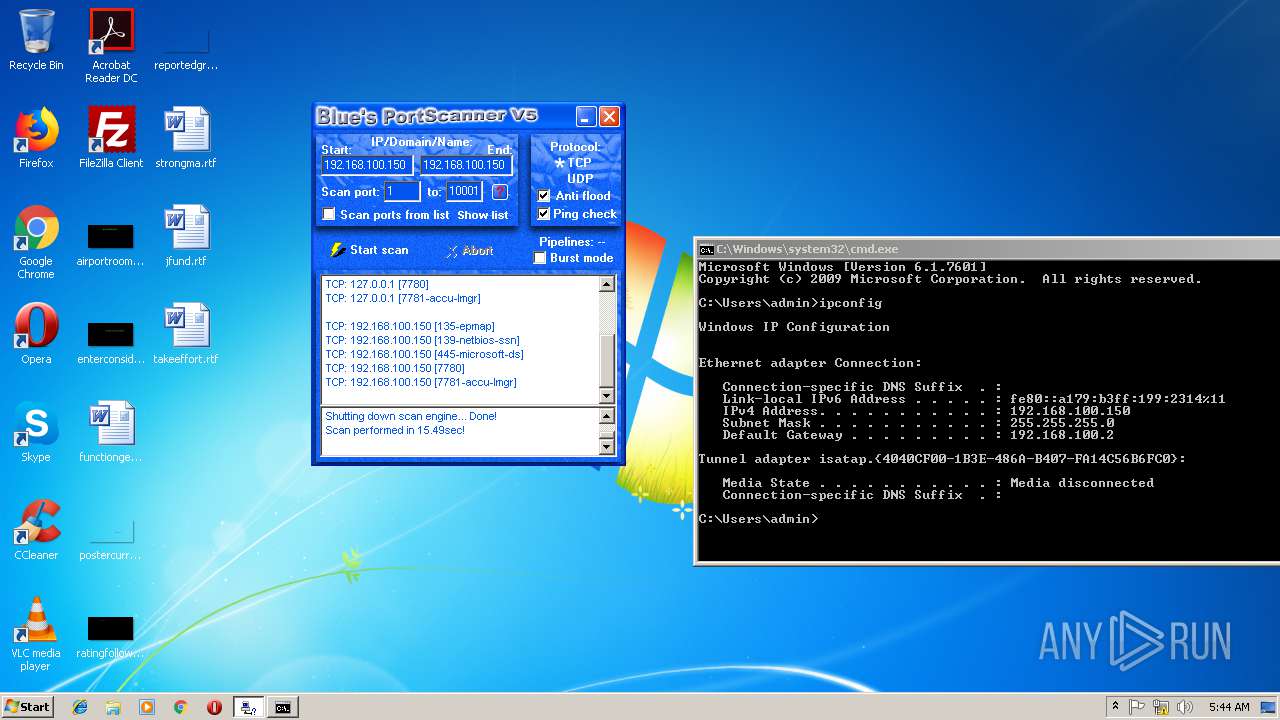Open functionge... document icon
The image size is (1280, 720).
[111, 432]
